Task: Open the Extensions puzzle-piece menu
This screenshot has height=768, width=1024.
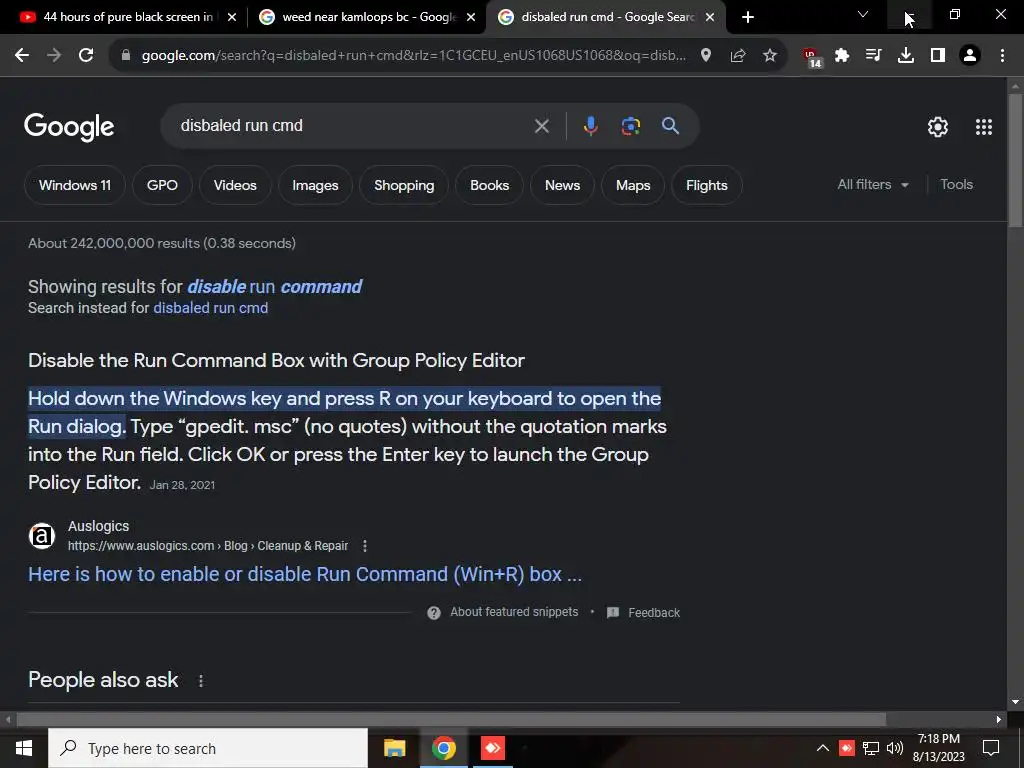Action: (842, 56)
